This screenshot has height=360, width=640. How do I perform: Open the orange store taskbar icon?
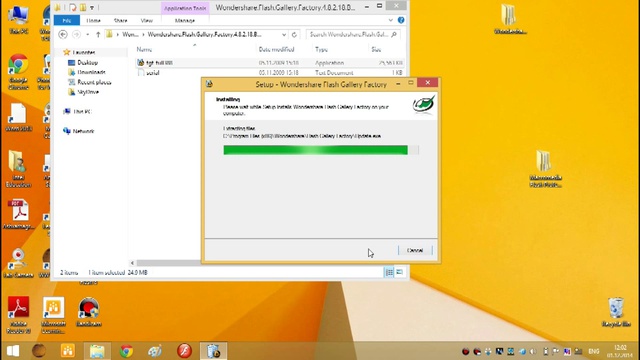68,351
